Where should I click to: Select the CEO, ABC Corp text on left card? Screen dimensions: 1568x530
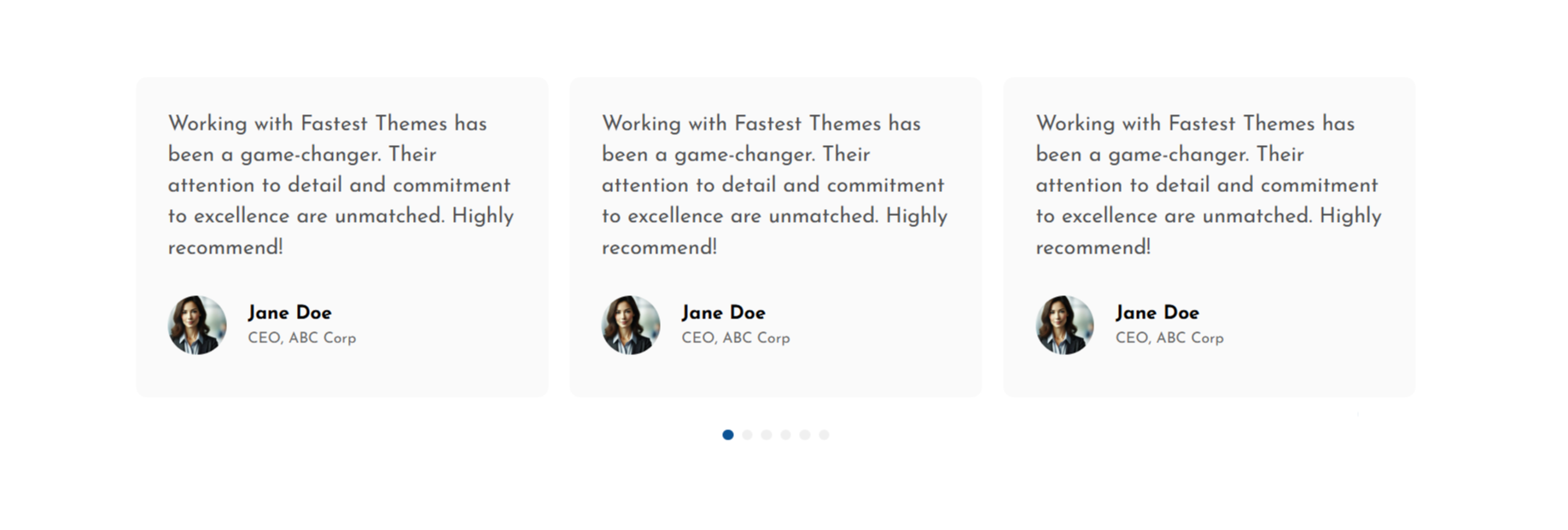point(302,338)
